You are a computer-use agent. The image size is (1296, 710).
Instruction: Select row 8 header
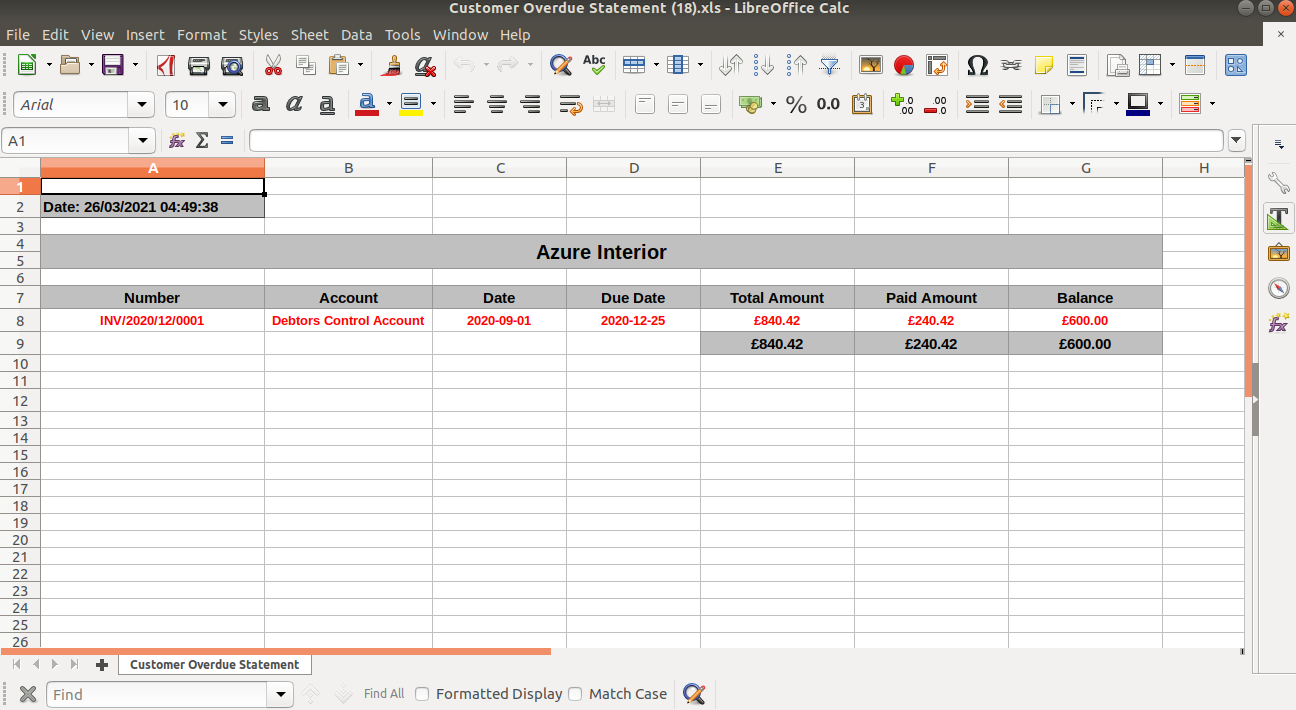point(20,321)
